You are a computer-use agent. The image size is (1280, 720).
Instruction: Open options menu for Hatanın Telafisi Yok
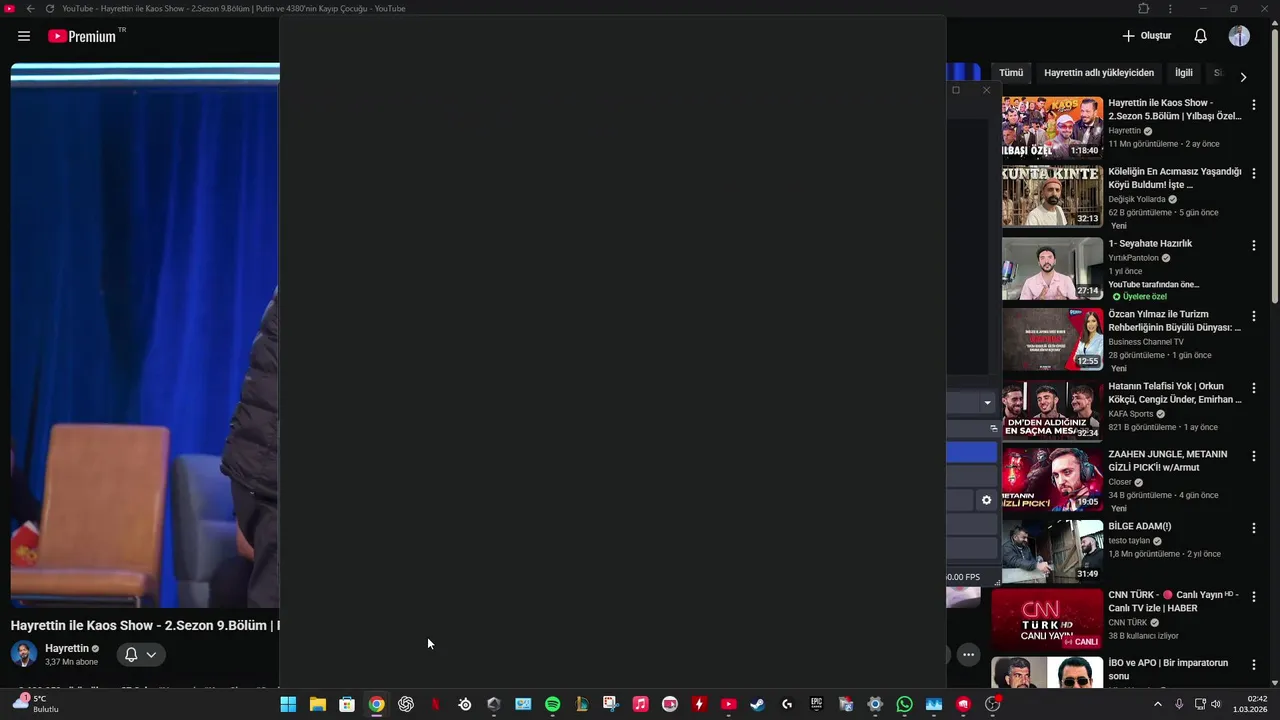coord(1254,388)
